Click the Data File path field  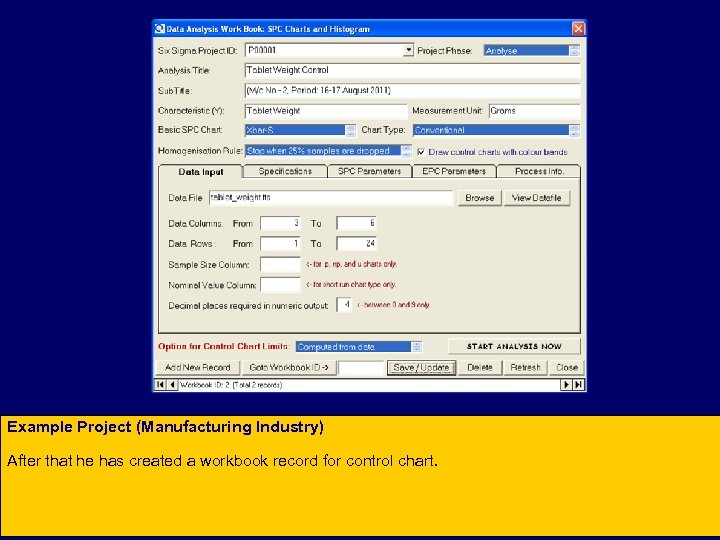tap(331, 197)
